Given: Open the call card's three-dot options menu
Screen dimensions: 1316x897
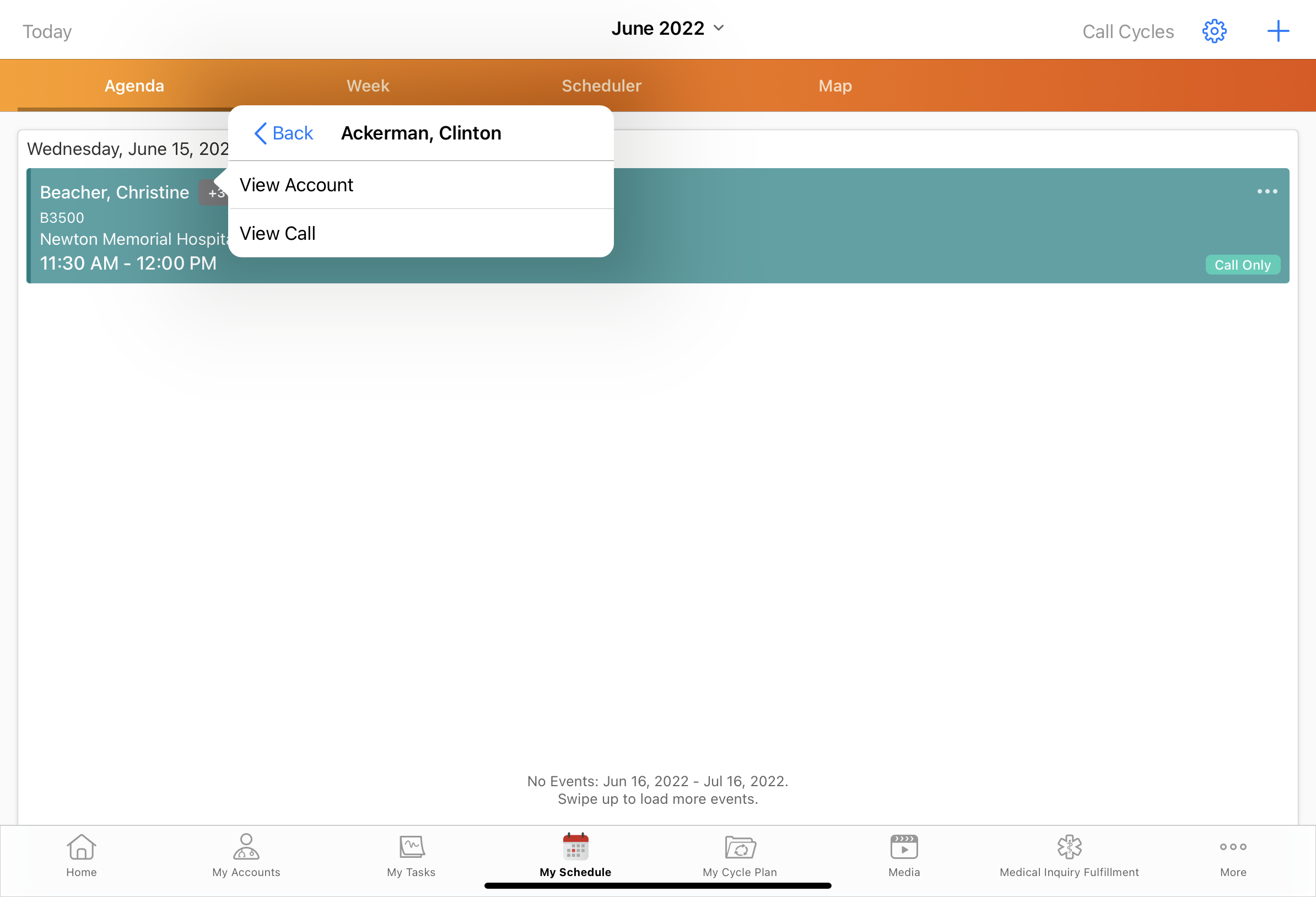Looking at the screenshot, I should coord(1266,191).
